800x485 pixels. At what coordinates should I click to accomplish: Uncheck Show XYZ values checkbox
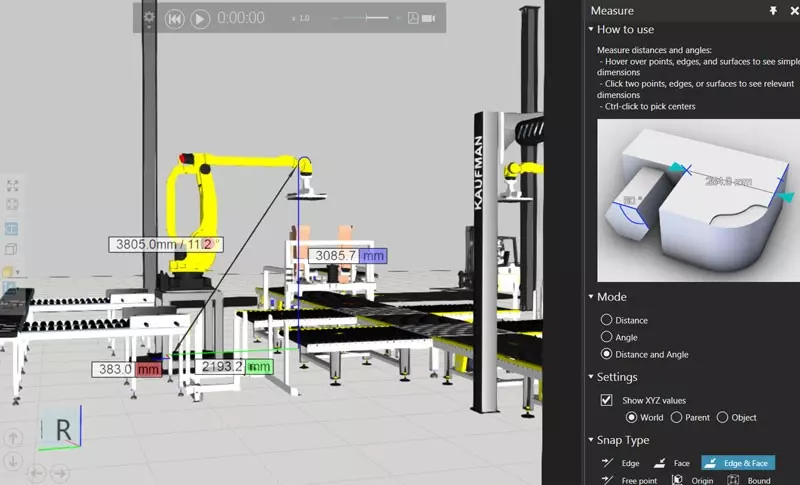pyautogui.click(x=606, y=400)
